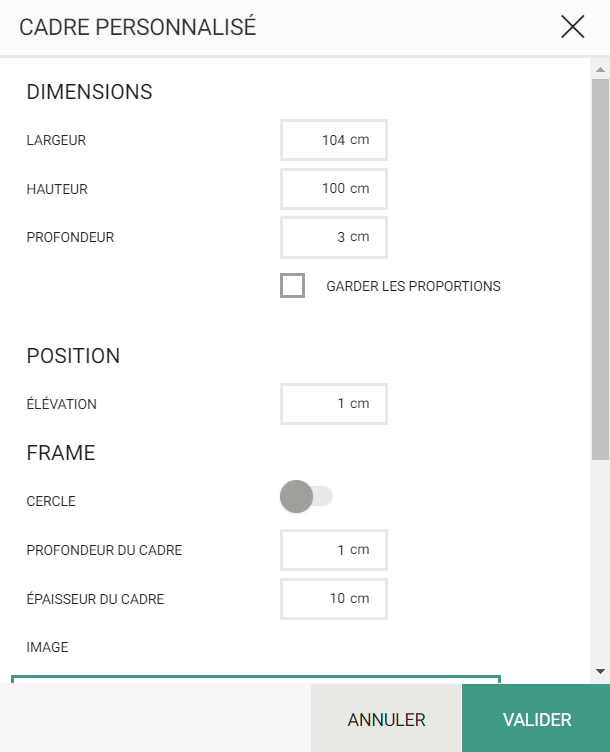Select the Hauteur field showing 100 cm
The height and width of the screenshot is (752, 610).
coord(334,188)
